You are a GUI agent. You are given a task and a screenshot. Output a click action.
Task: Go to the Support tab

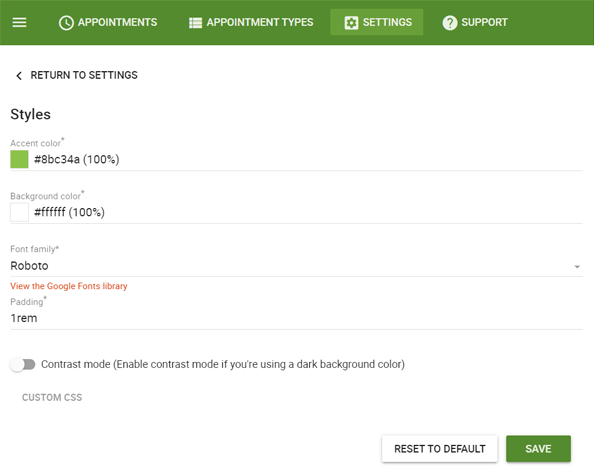(475, 22)
